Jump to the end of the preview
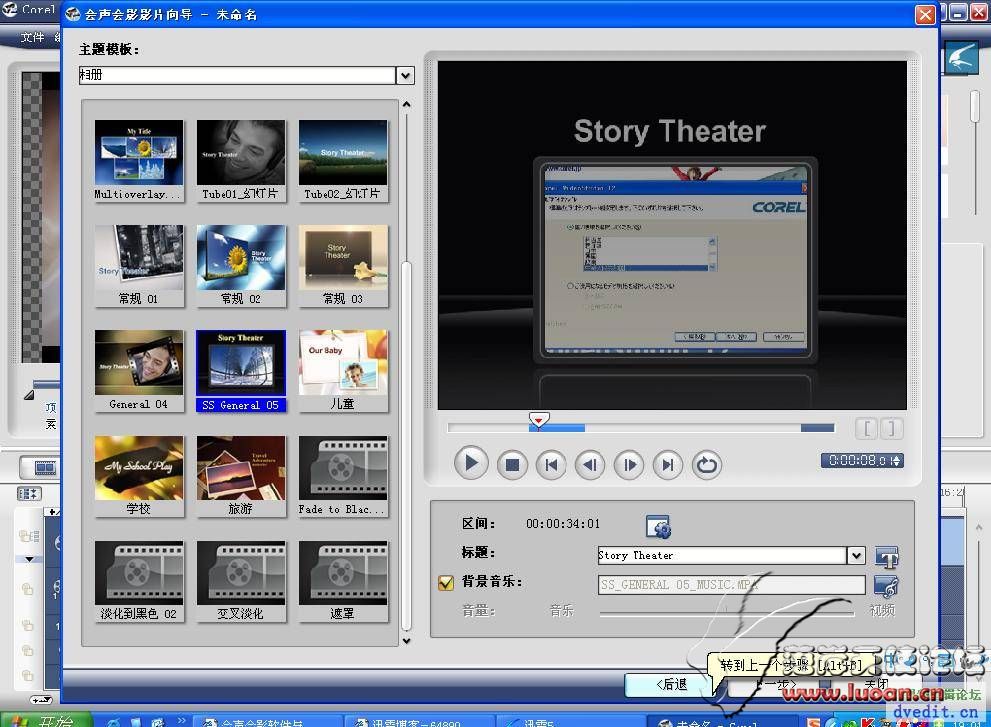This screenshot has height=727, width=991. pyautogui.click(x=668, y=465)
